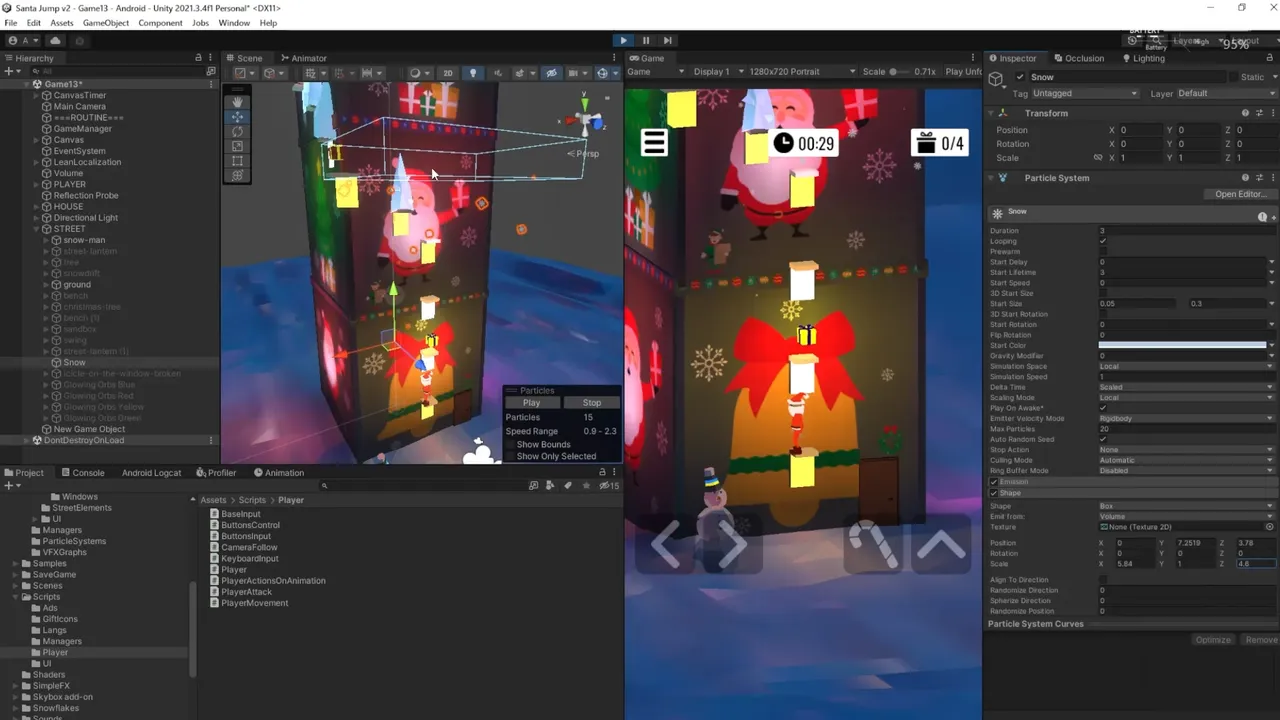Click Particle System preset settings icon
This screenshot has height=720, width=1280.
click(1259, 178)
